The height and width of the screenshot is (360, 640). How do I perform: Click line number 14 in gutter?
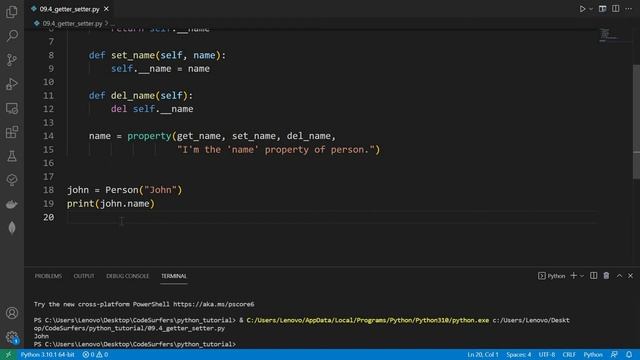pos(48,136)
